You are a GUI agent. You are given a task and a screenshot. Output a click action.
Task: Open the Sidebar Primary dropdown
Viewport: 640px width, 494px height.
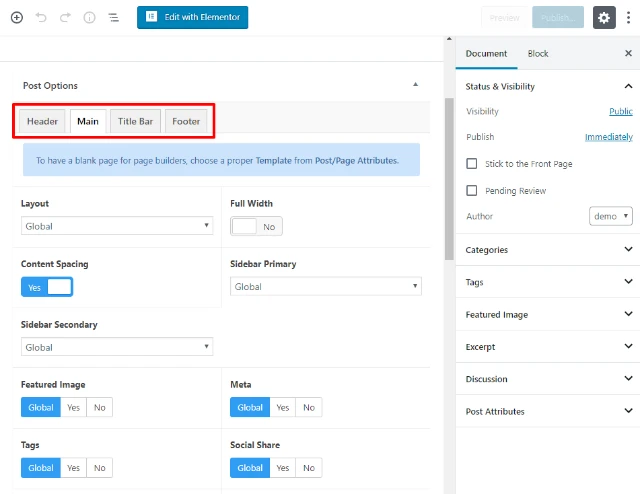click(326, 287)
